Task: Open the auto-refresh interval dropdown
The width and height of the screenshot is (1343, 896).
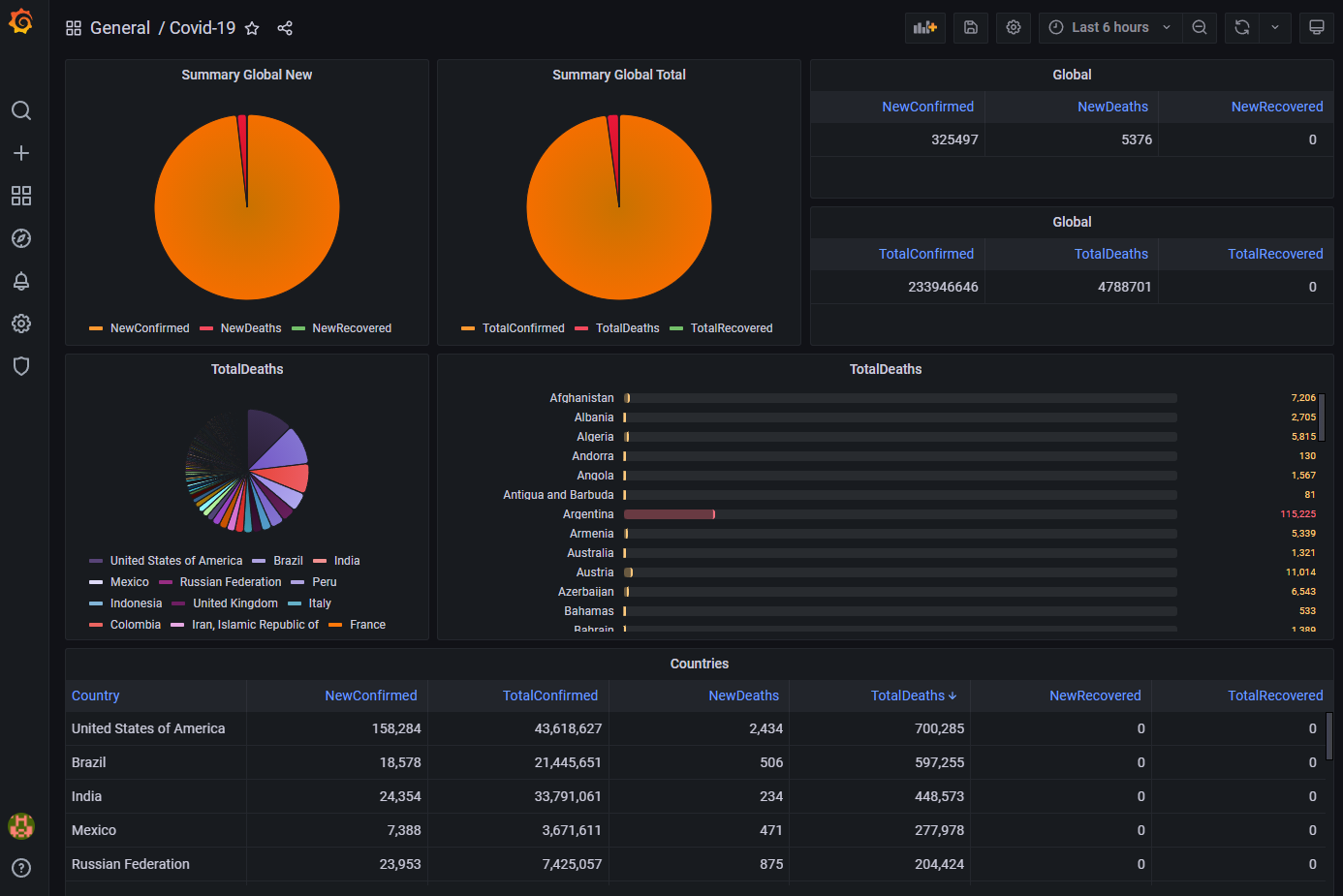Action: [1275, 27]
